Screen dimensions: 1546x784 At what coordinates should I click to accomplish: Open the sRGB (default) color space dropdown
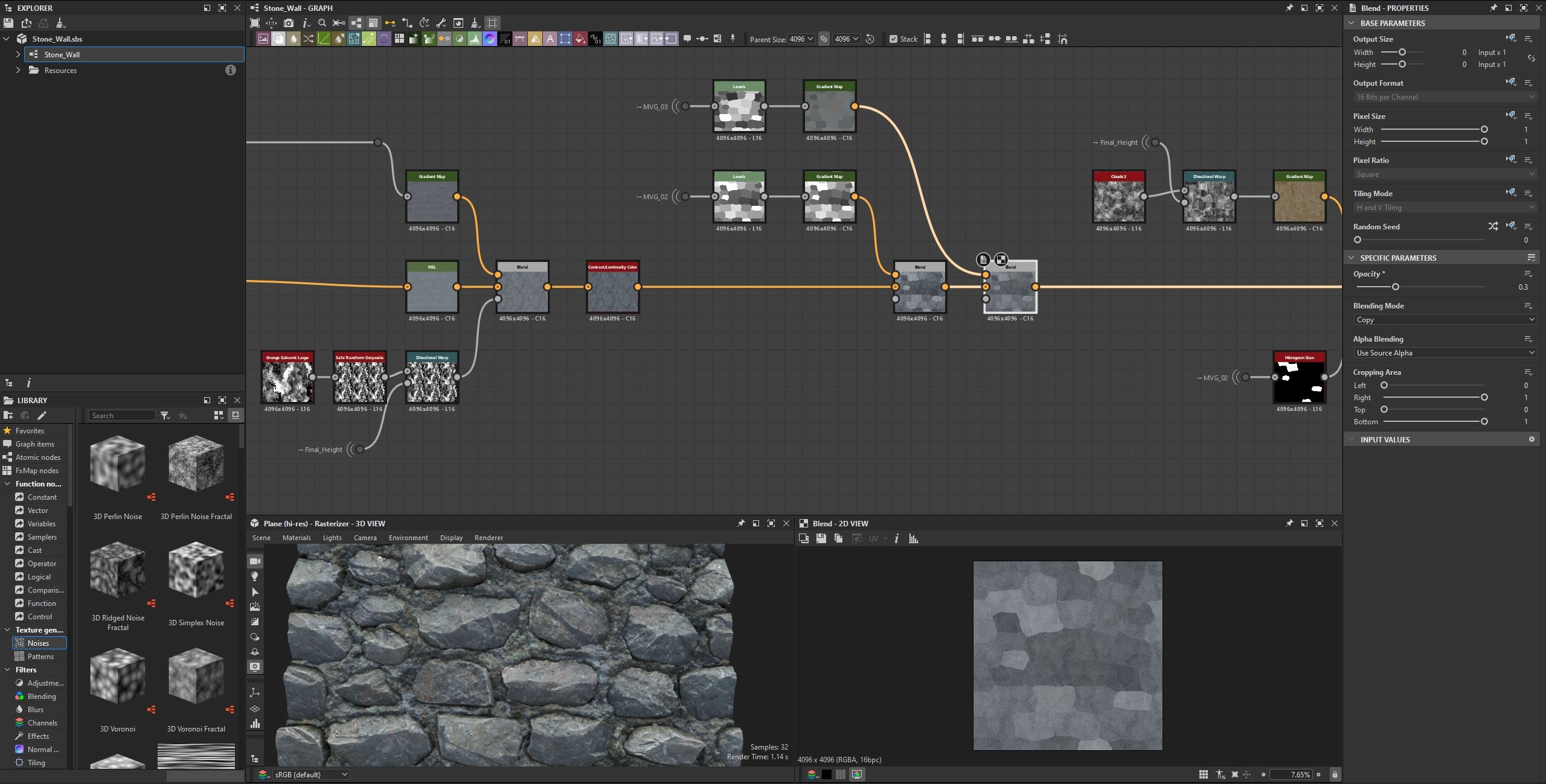pos(310,774)
